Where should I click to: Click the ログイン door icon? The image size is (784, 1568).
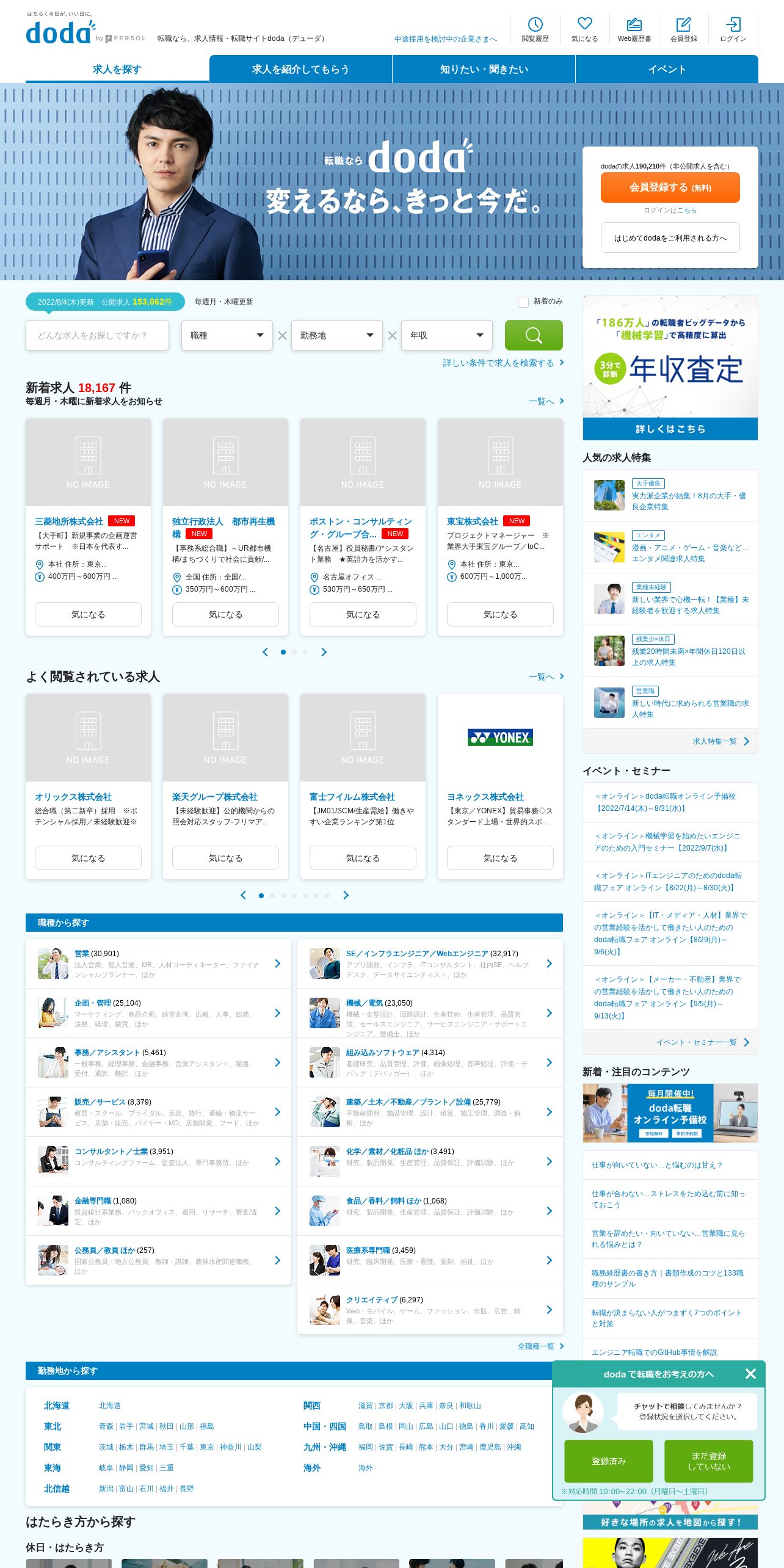(x=733, y=24)
